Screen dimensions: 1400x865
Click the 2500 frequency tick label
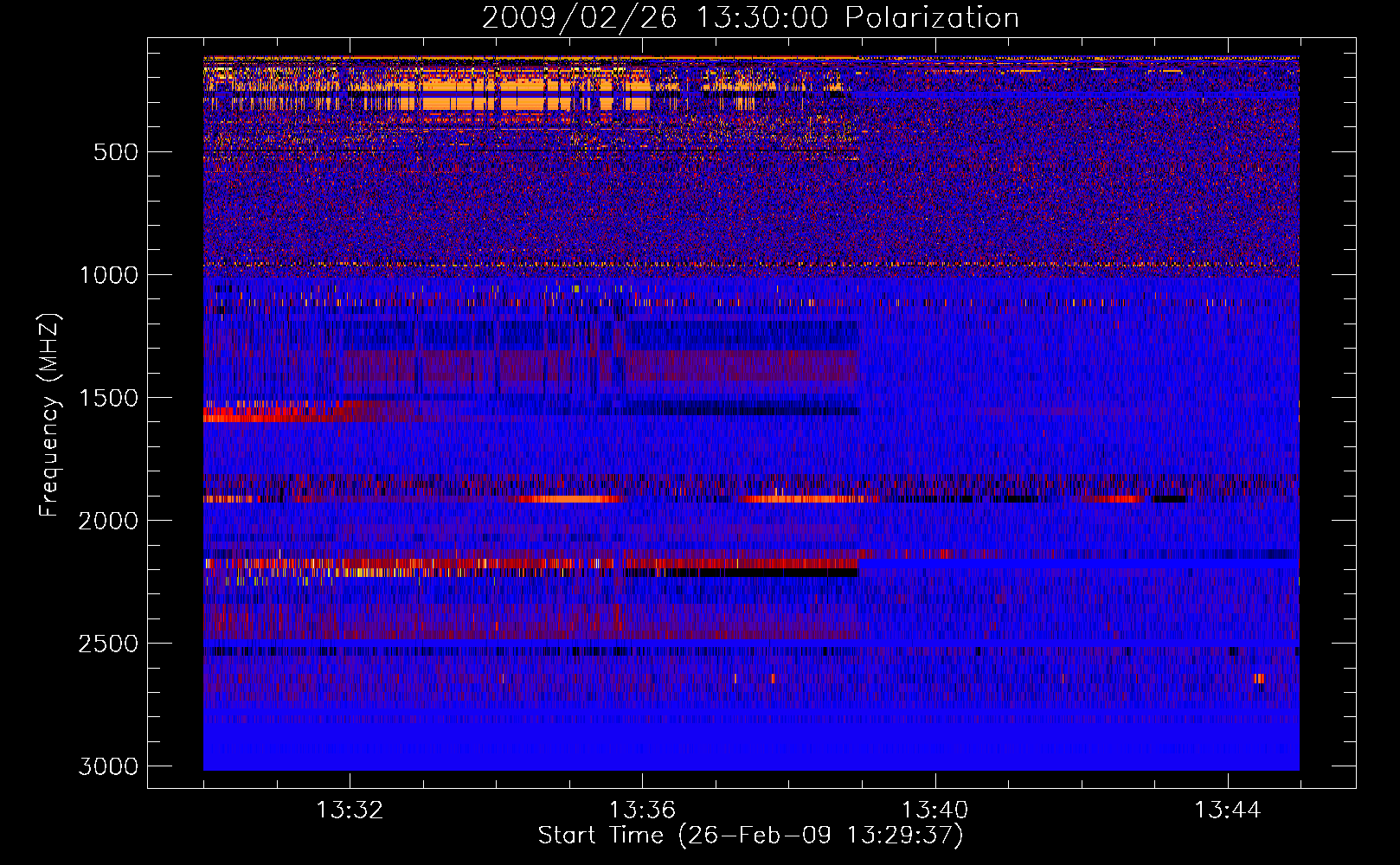coord(108,644)
